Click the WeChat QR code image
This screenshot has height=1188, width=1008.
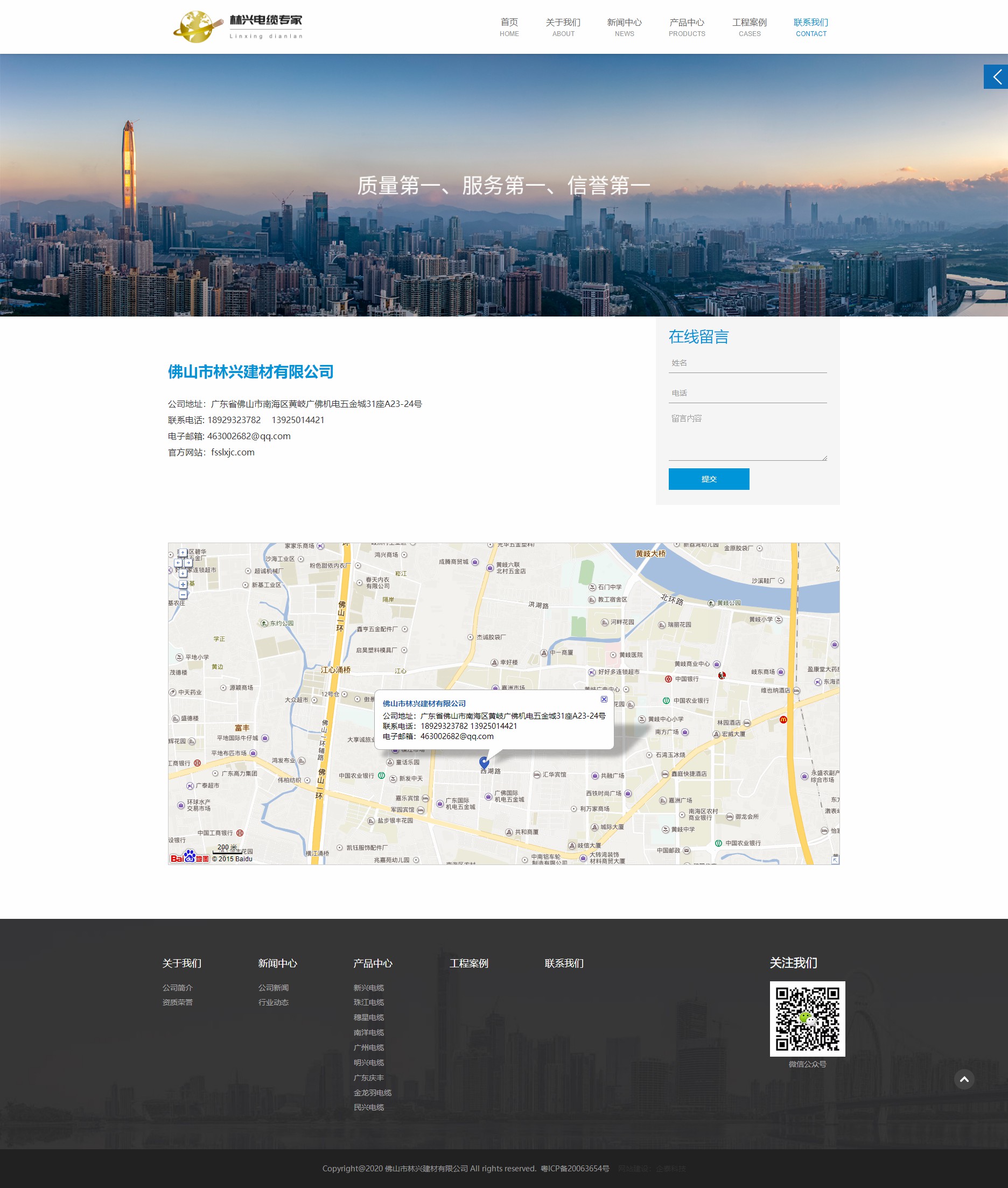tap(807, 1019)
